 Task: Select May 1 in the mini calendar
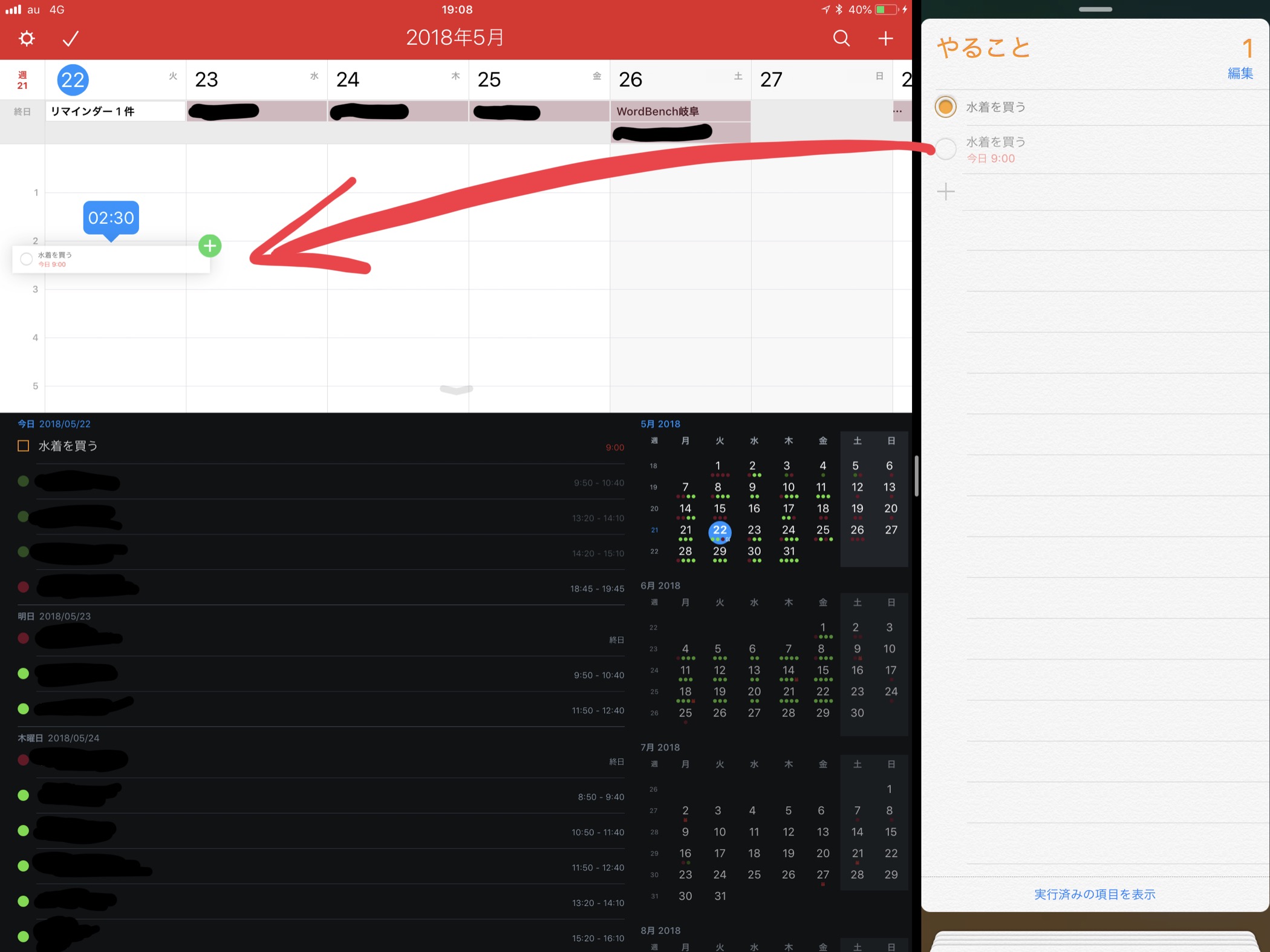click(718, 466)
